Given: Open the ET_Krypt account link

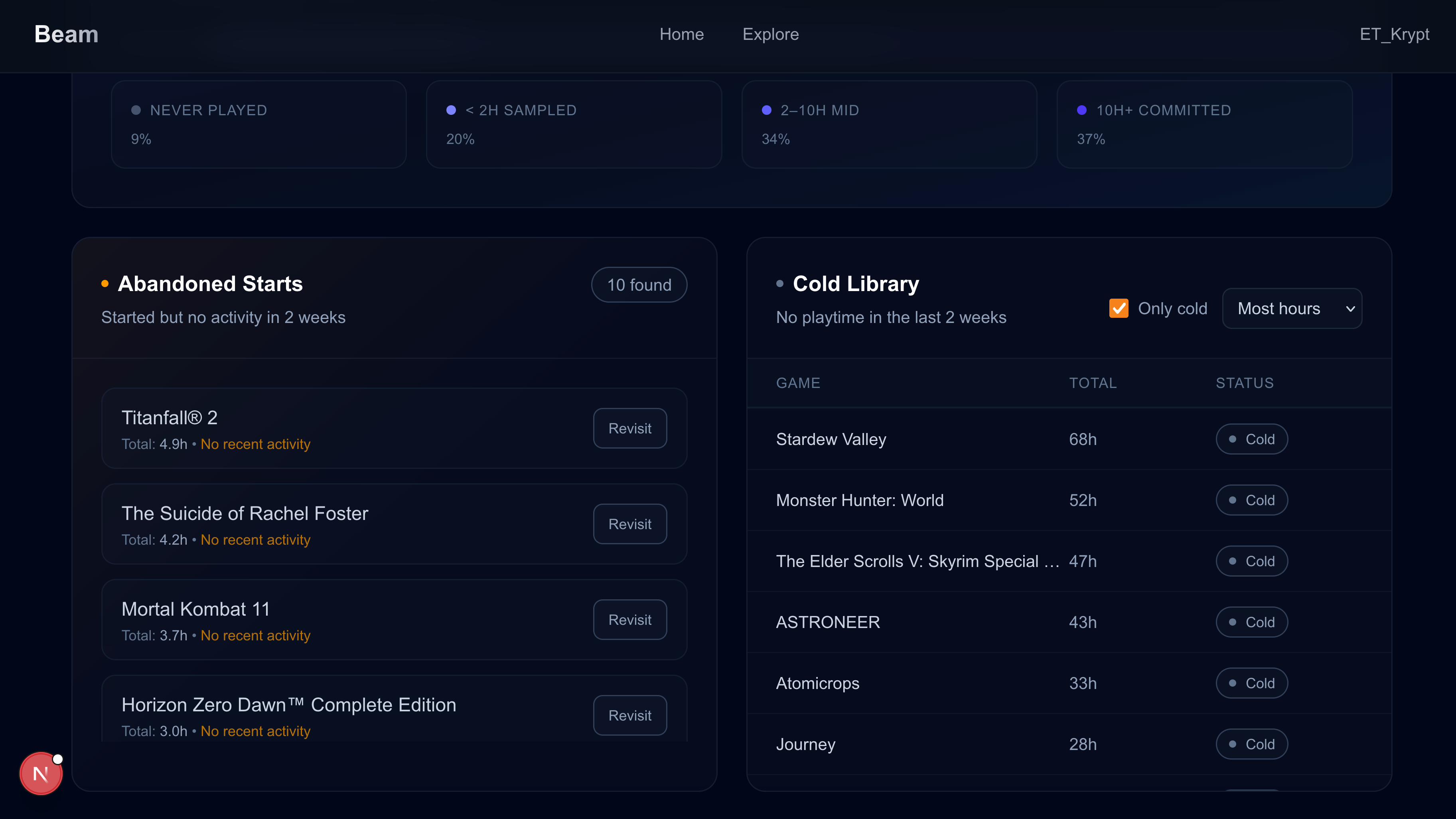Looking at the screenshot, I should [x=1394, y=34].
